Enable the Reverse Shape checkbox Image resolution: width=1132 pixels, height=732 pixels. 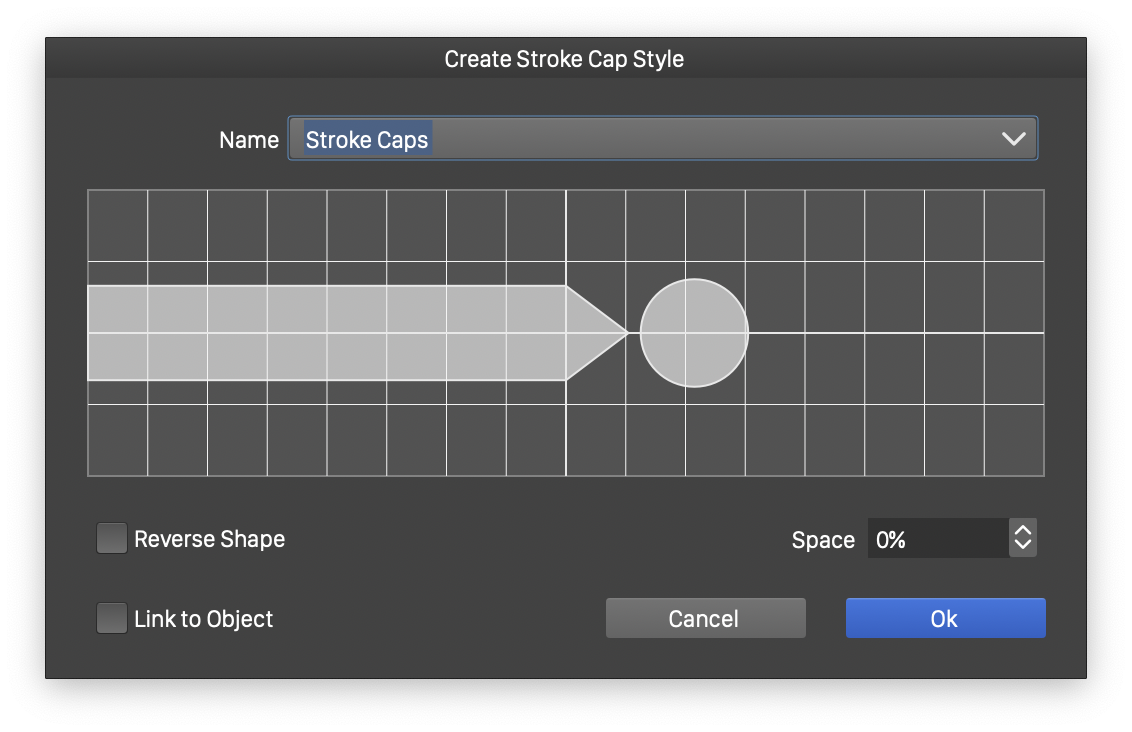(111, 539)
